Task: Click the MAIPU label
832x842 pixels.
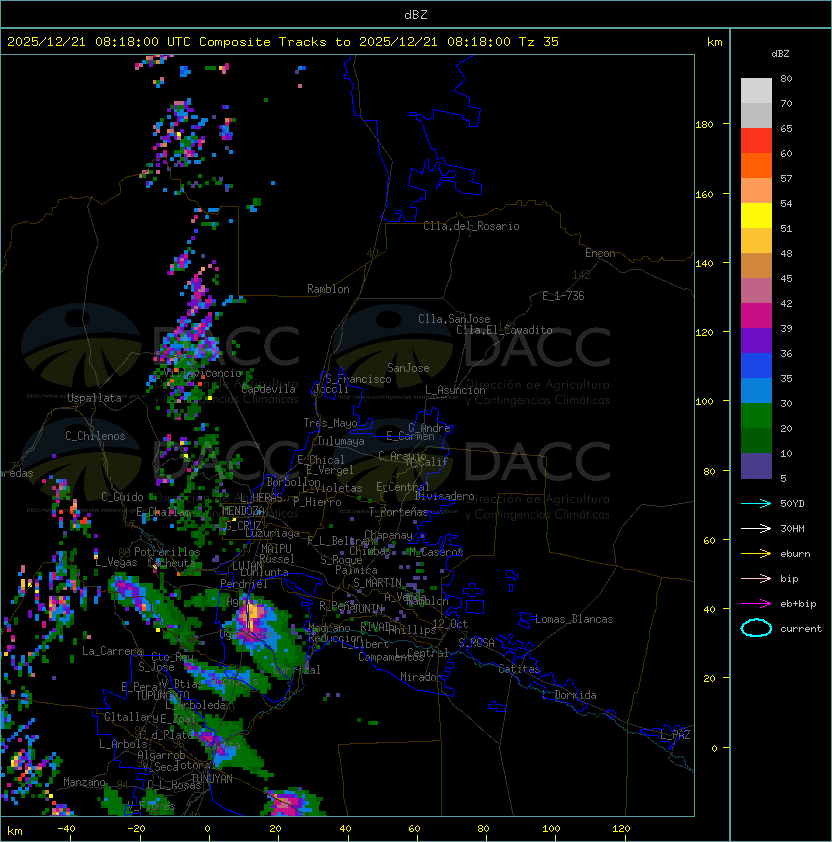Action: (276, 549)
